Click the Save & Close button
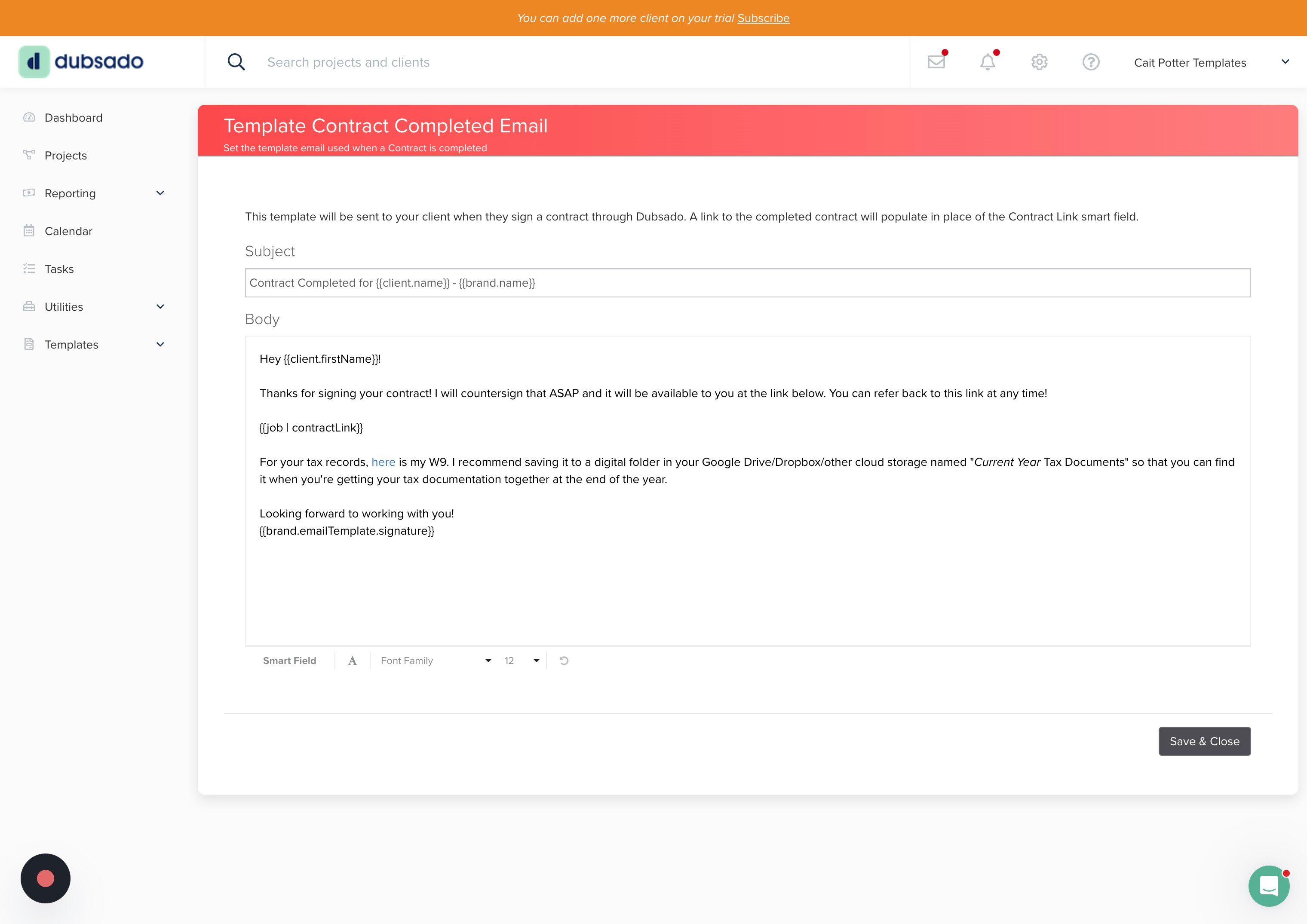1307x924 pixels. [x=1204, y=741]
